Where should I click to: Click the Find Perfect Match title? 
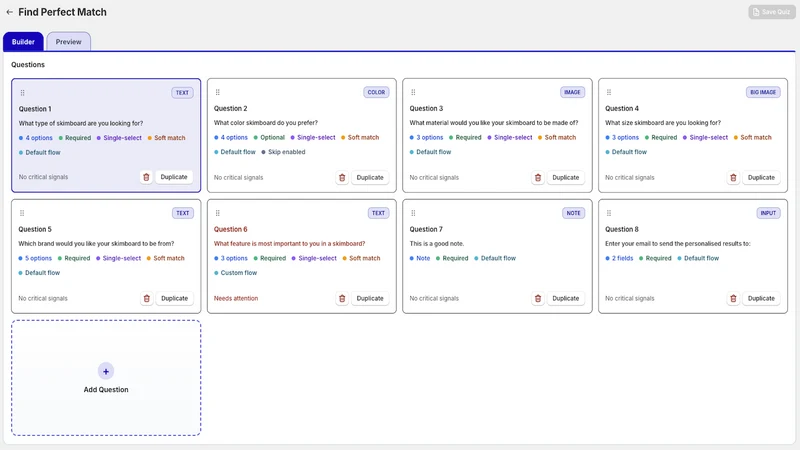click(x=62, y=12)
